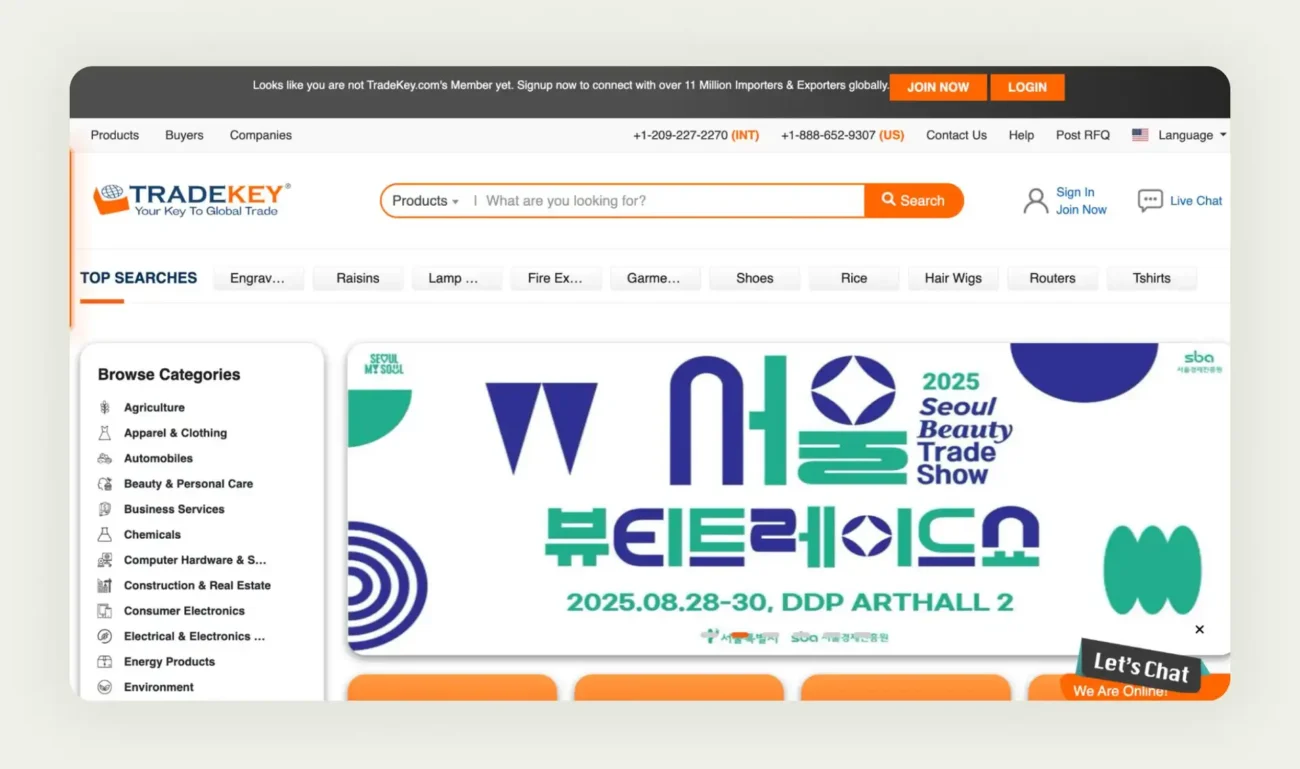
Task: Open the Products dropdown in the search bar
Action: coord(423,200)
